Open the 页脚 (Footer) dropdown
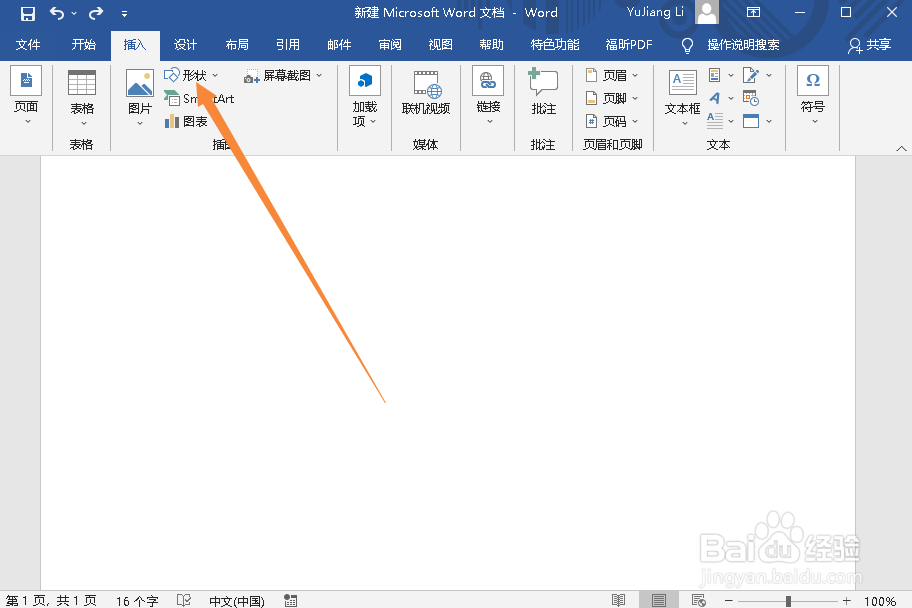 612,98
